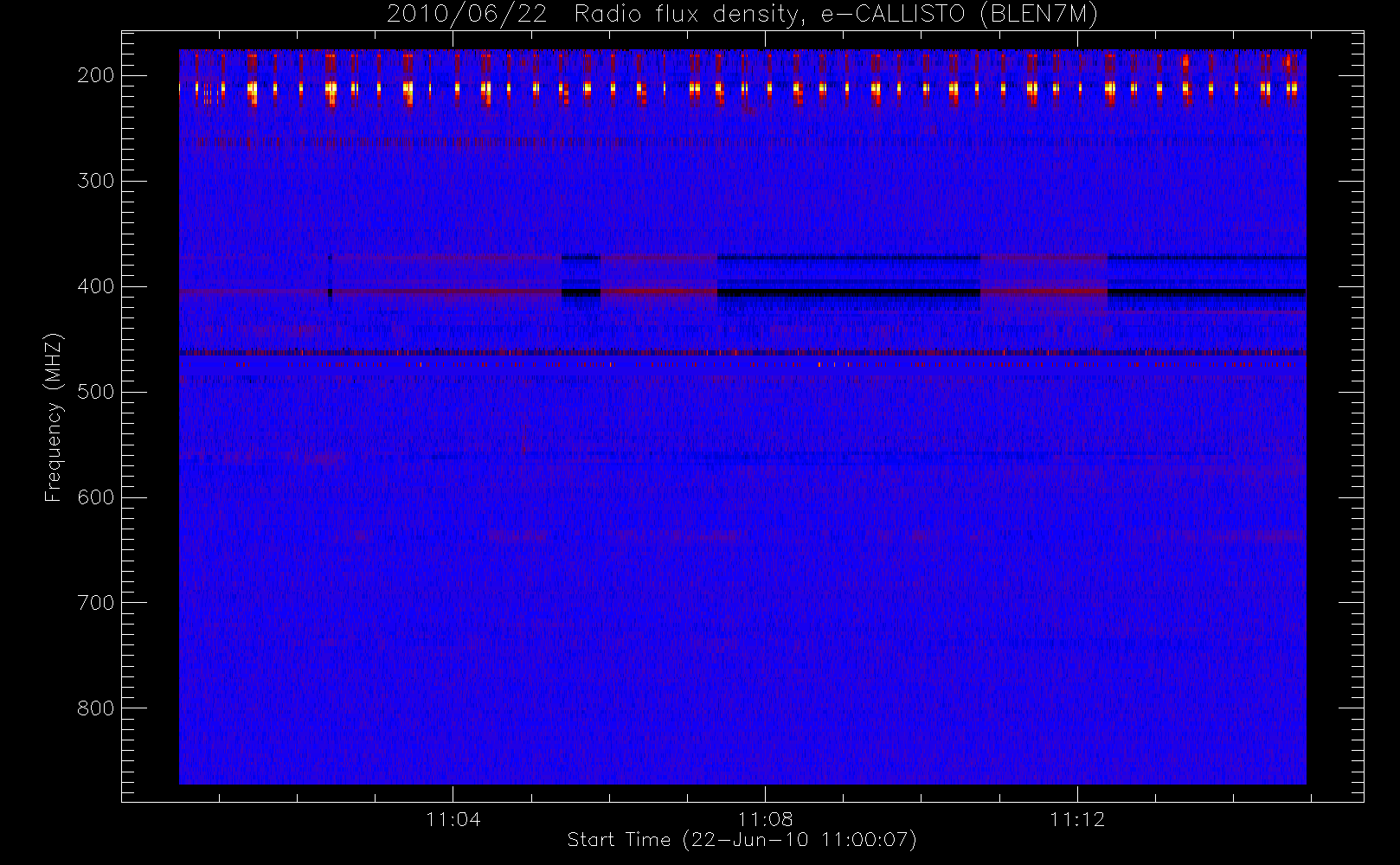This screenshot has width=1400, height=865.
Task: Click the 400 frequency tick label
Action: click(x=95, y=286)
